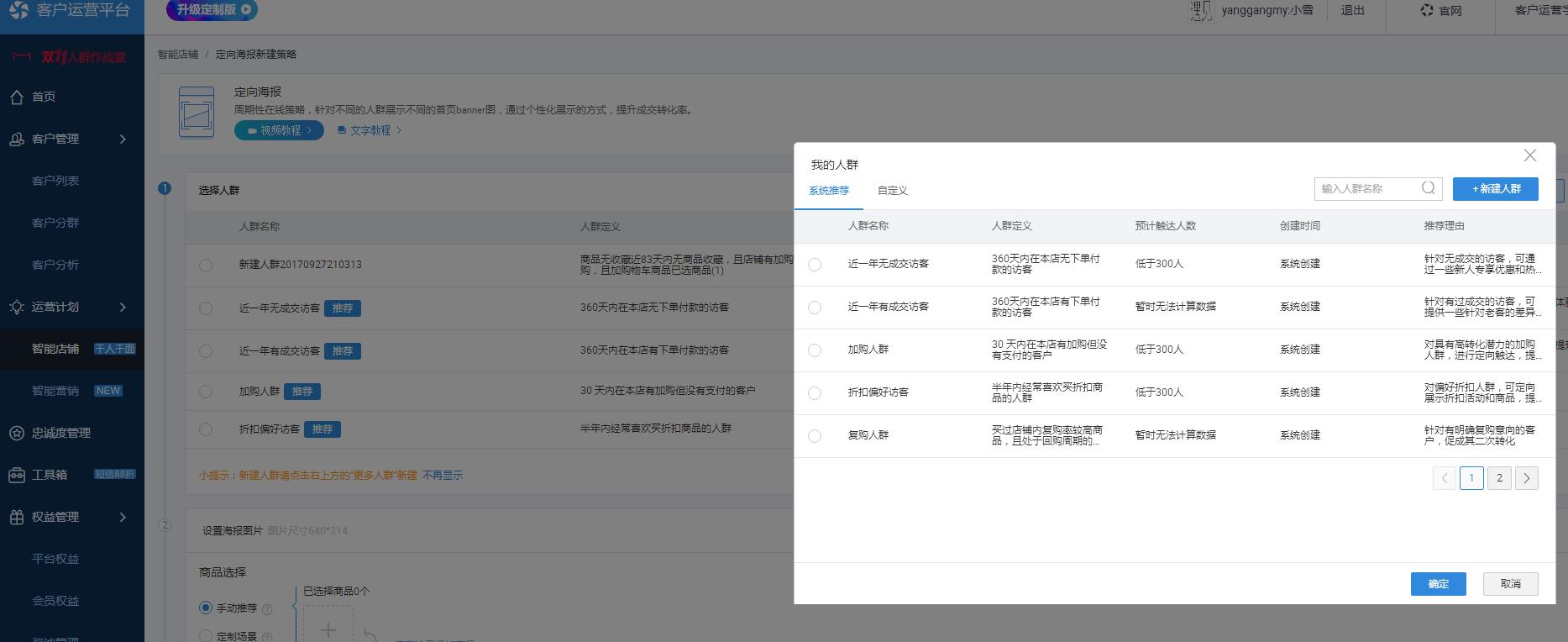
Task: Open the 视频教程 button
Action: pos(279,130)
